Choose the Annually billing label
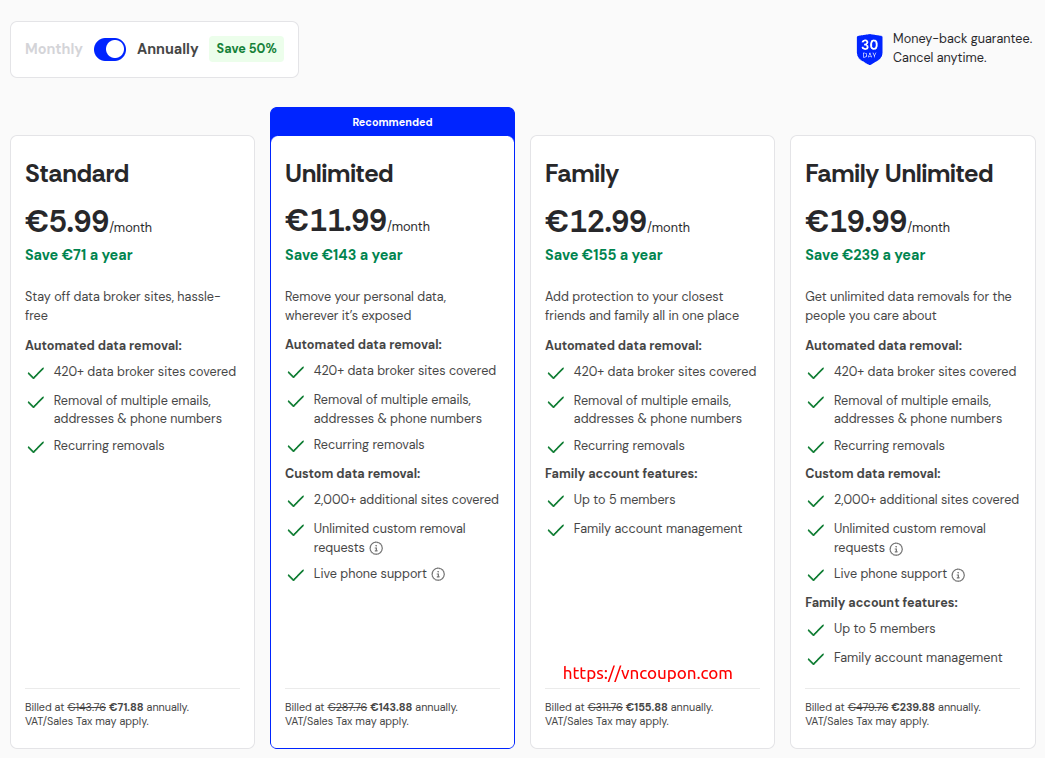1045x758 pixels. tap(167, 49)
